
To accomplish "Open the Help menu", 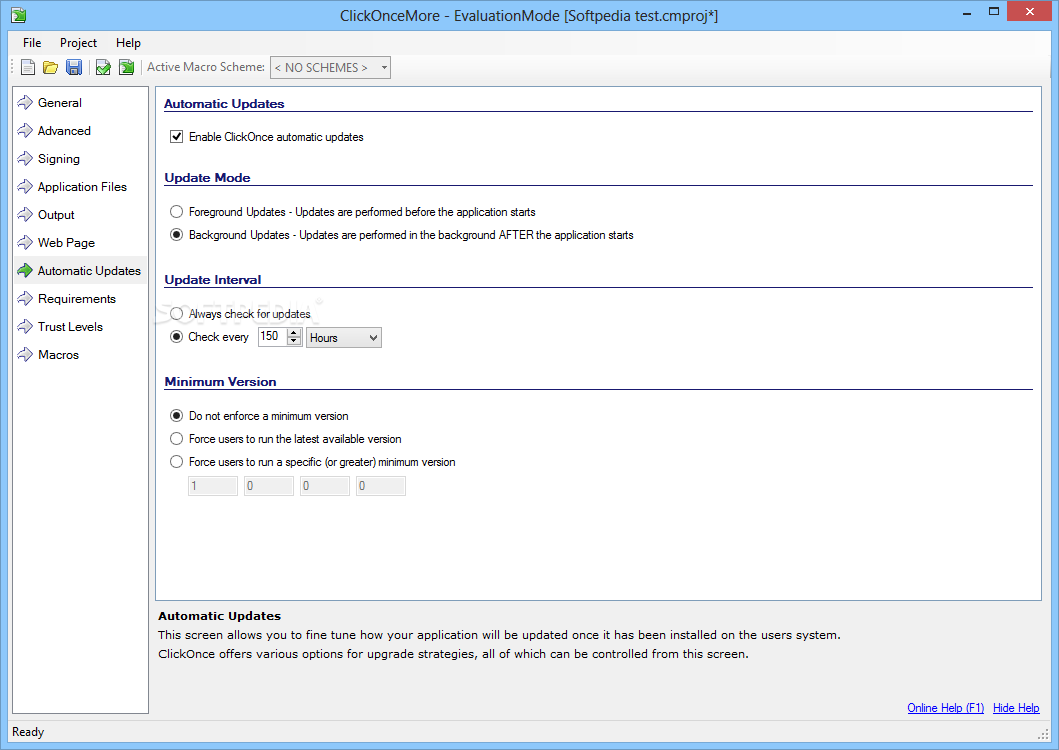I will point(128,43).
